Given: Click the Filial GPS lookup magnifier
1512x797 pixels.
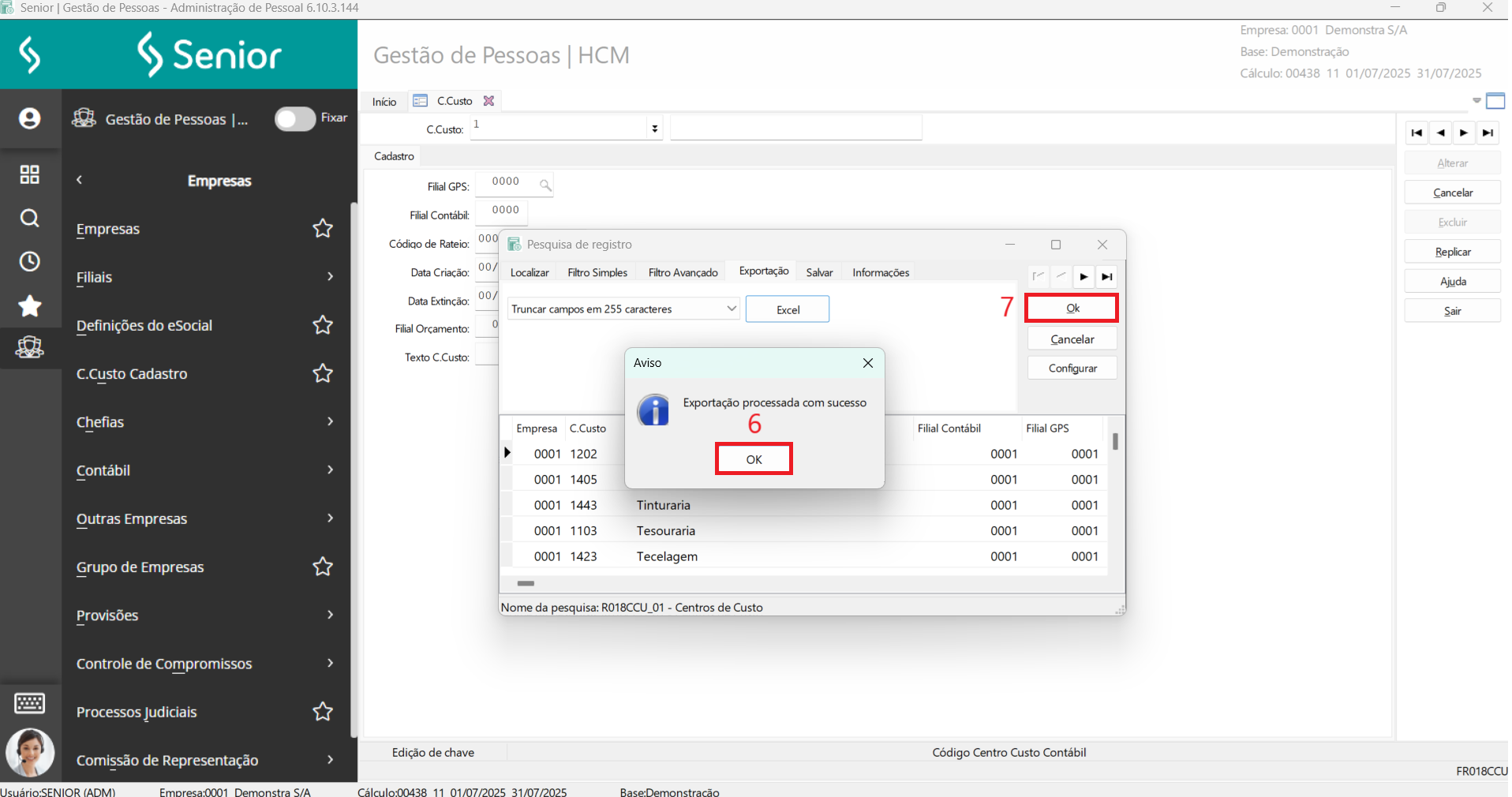Looking at the screenshot, I should coord(545,185).
